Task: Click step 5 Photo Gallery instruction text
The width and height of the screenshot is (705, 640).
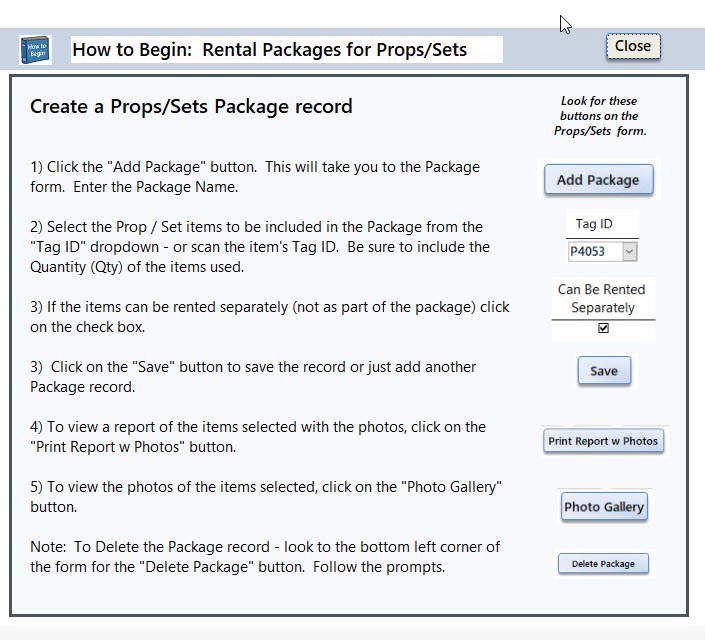Action: (266, 497)
